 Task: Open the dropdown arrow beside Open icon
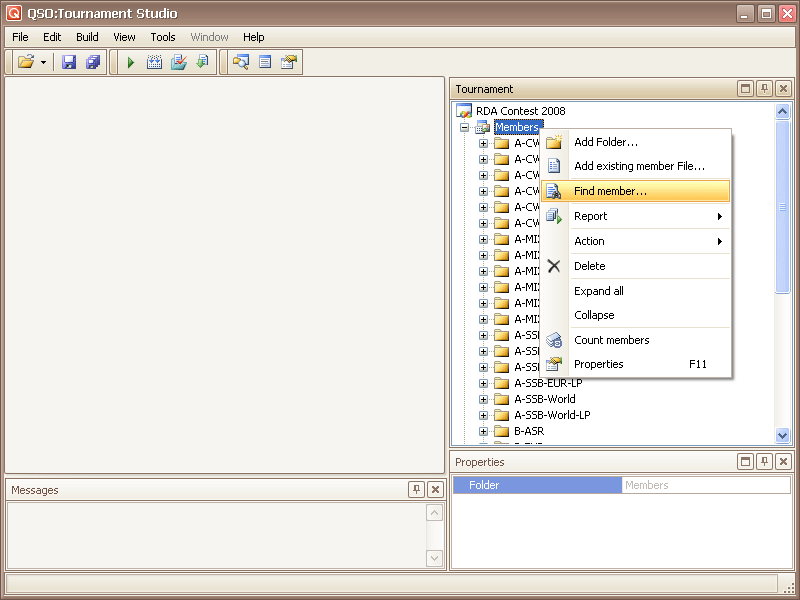[43, 62]
